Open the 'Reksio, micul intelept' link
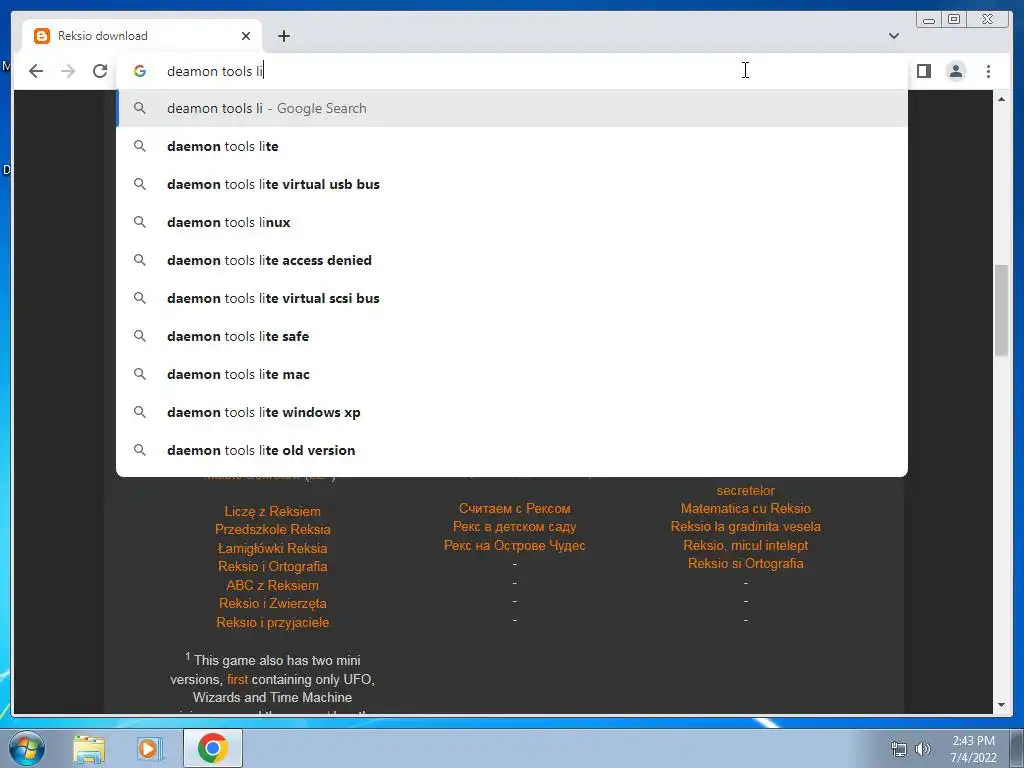The width and height of the screenshot is (1024, 768). tap(745, 545)
